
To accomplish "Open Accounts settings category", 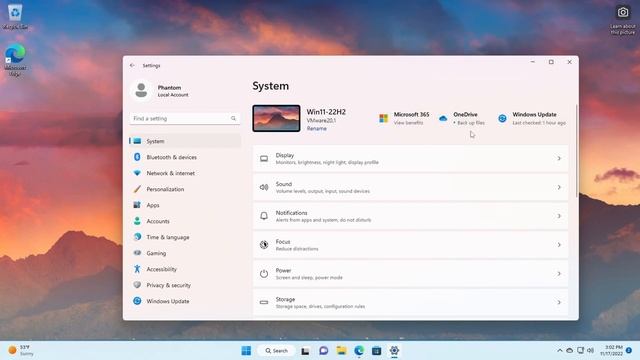I will 185,221.
